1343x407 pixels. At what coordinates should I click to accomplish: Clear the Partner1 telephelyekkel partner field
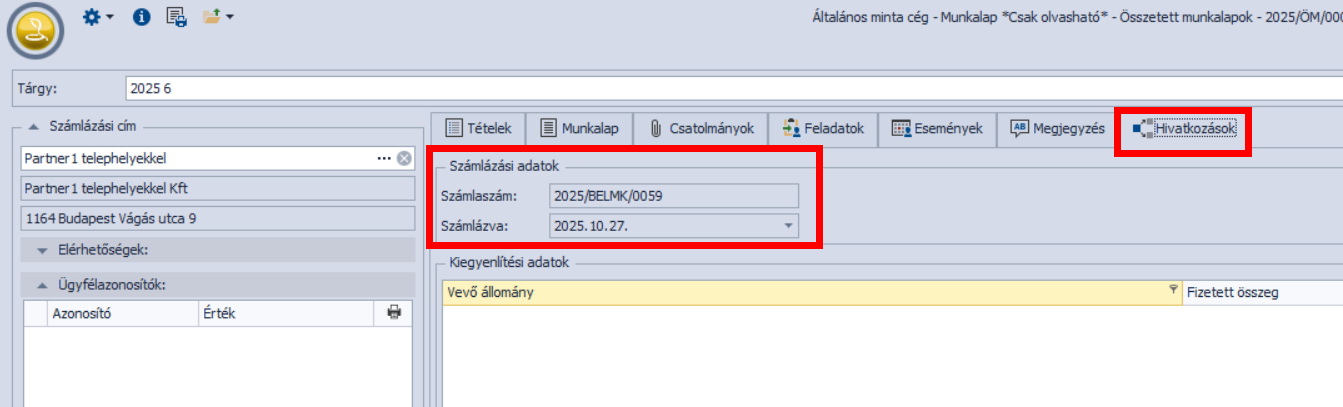click(x=403, y=158)
